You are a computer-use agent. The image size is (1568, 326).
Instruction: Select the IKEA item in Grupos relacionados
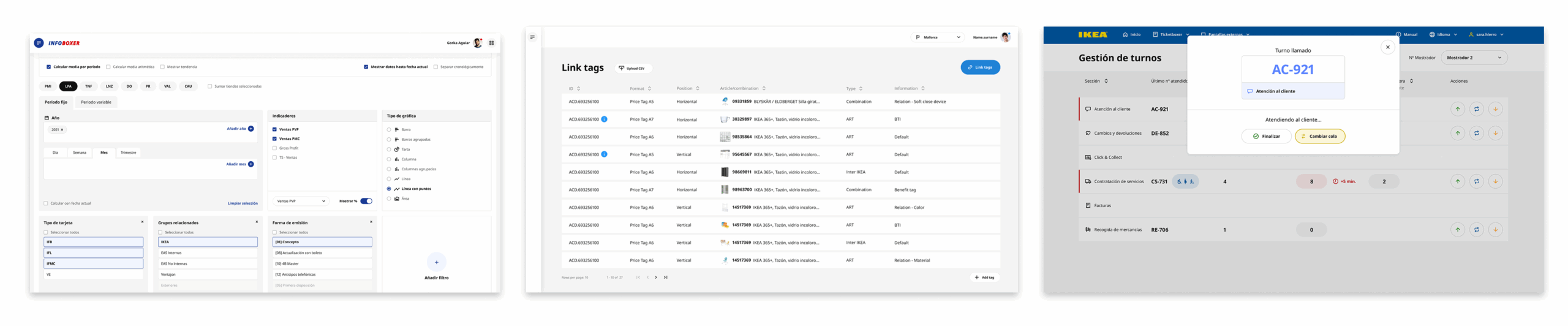(x=208, y=242)
